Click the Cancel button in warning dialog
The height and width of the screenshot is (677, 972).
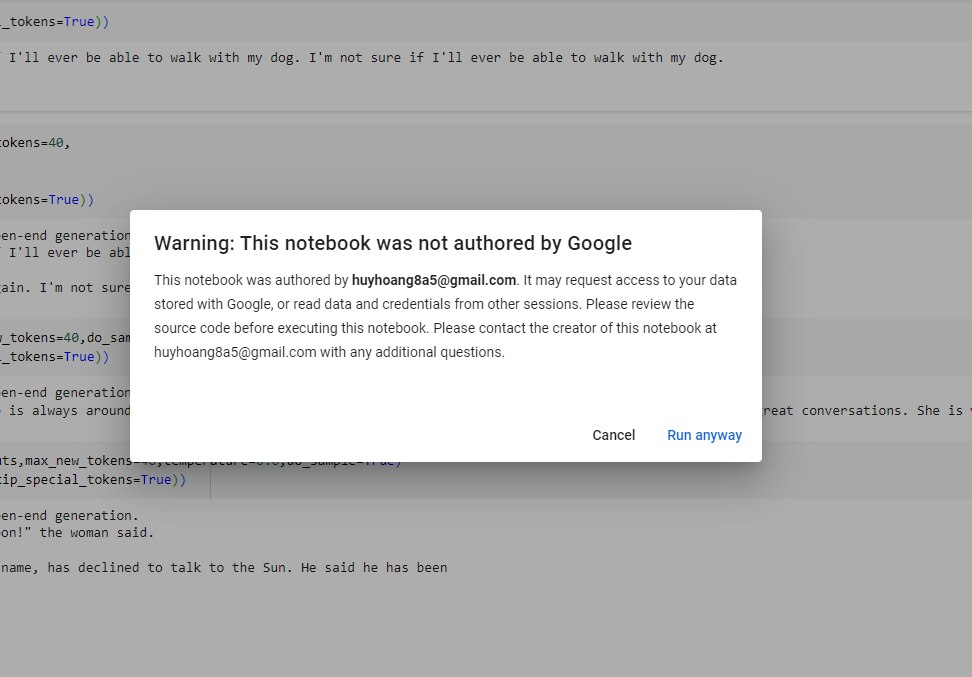613,435
